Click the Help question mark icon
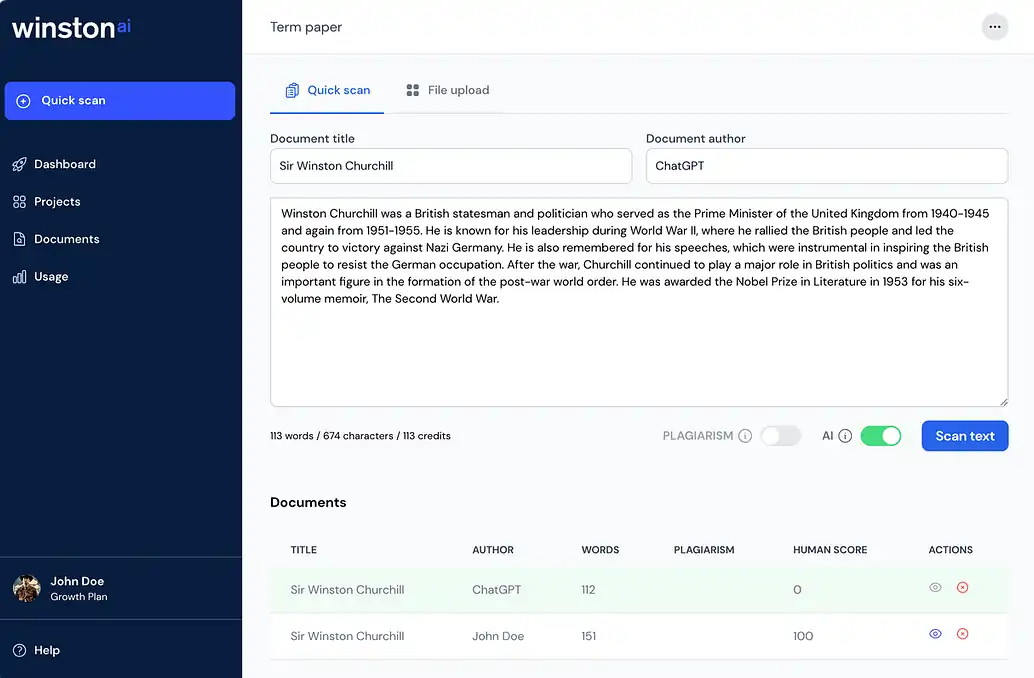 pyautogui.click(x=20, y=650)
